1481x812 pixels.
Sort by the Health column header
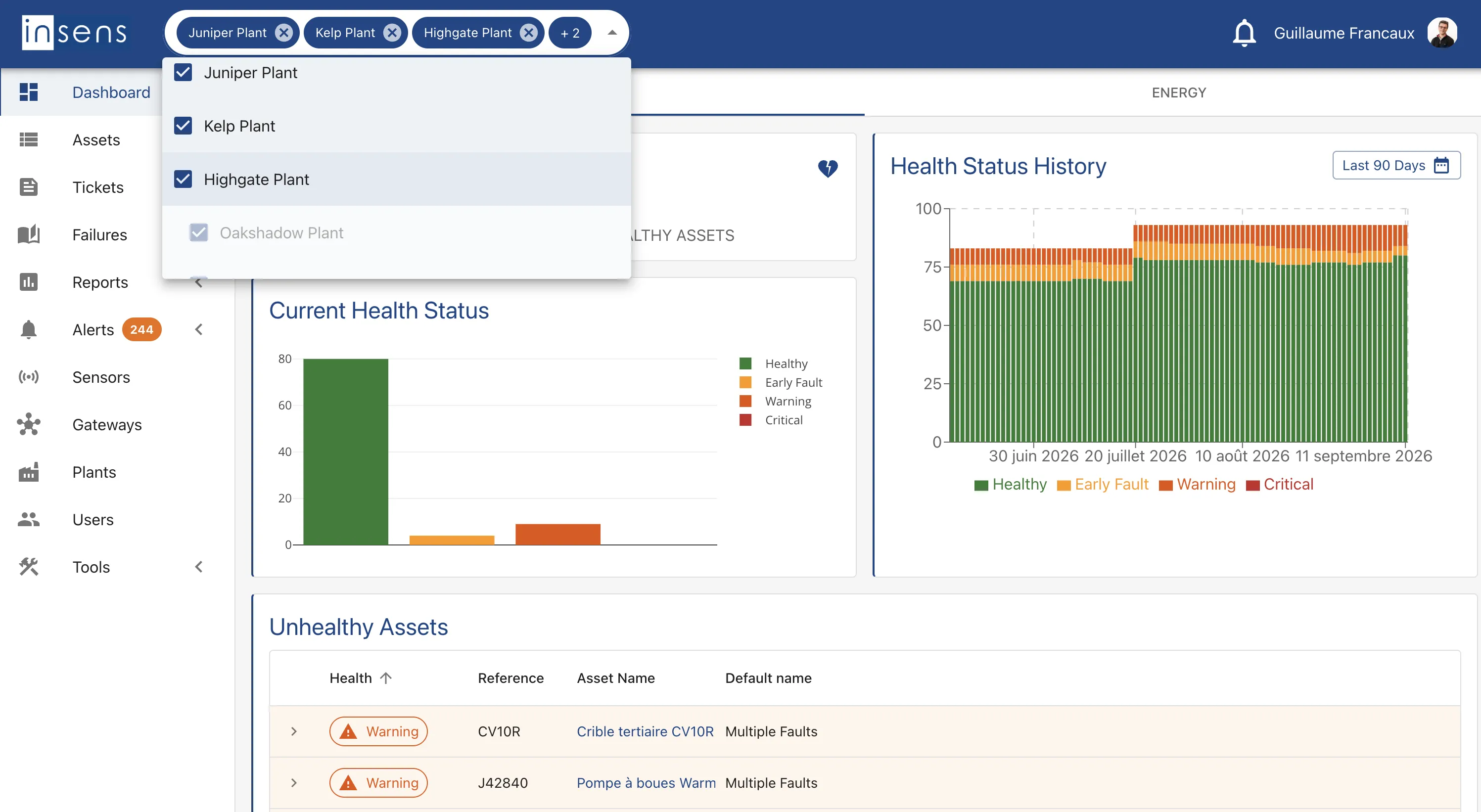pos(361,678)
